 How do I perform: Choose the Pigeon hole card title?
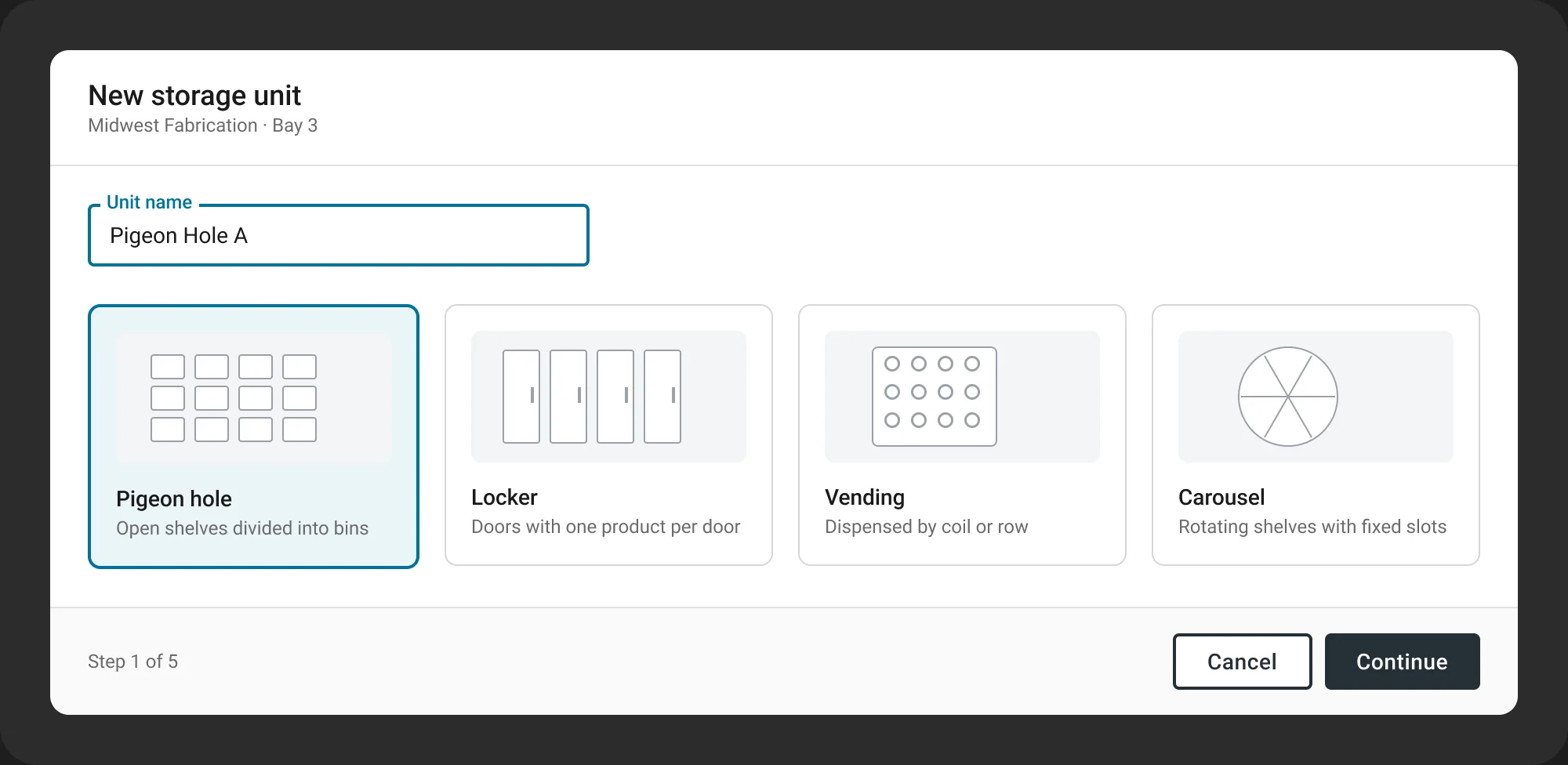pos(174,499)
